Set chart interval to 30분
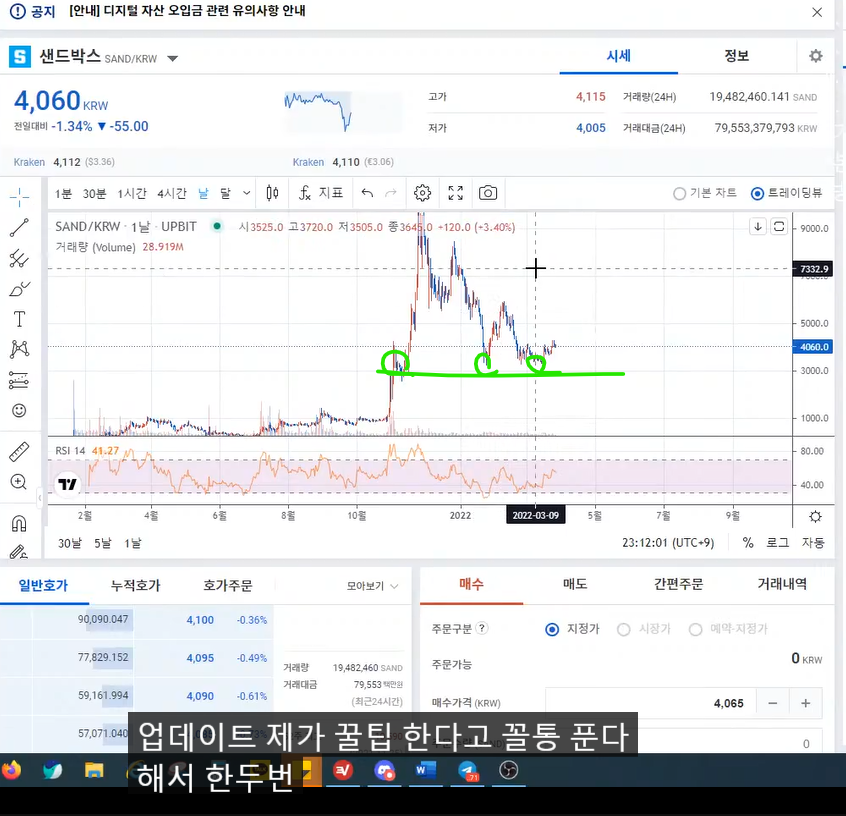This screenshot has width=846, height=816. tap(94, 193)
